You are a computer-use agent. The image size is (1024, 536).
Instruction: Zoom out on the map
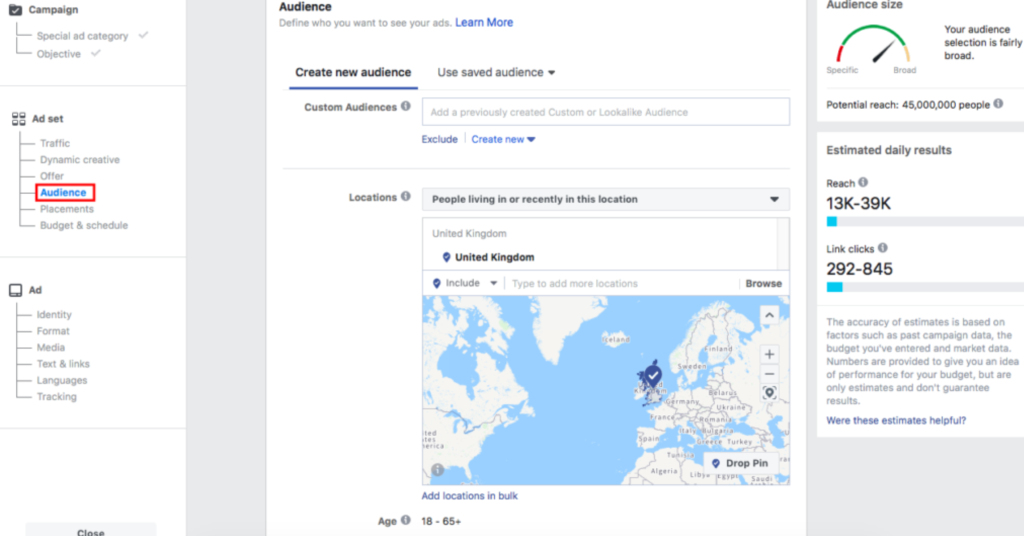[769, 374]
